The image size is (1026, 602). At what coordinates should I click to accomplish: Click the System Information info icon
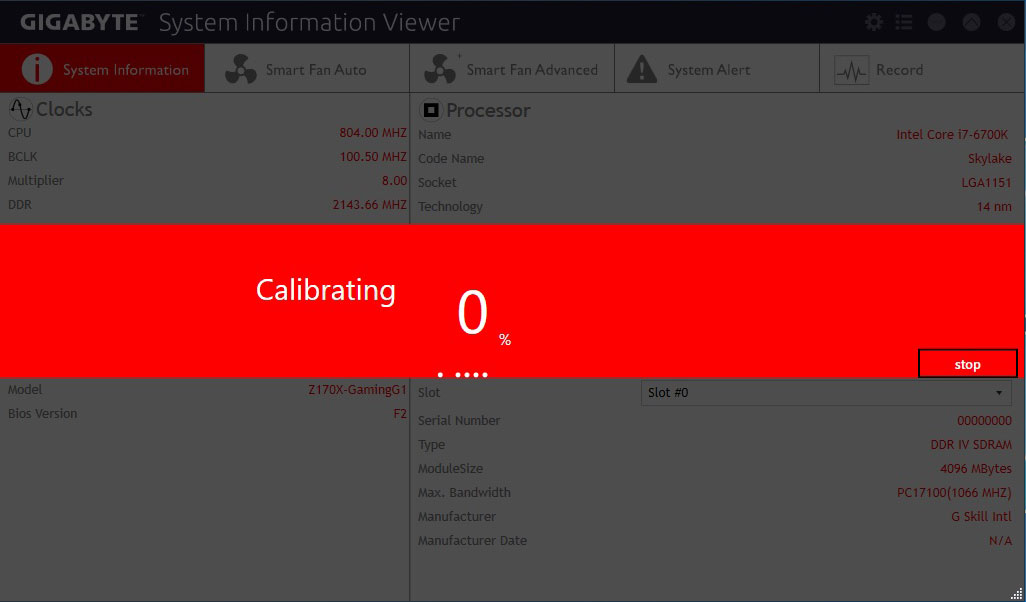click(x=37, y=69)
